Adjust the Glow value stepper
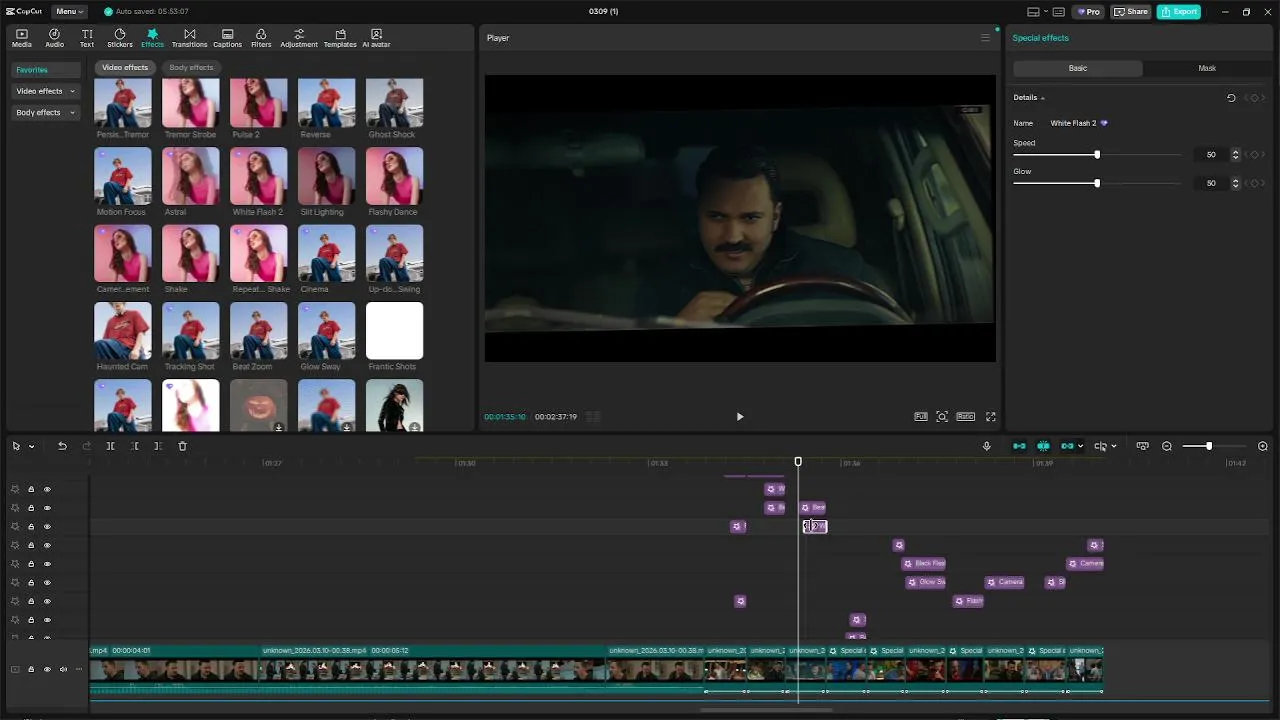The image size is (1280, 720). (1236, 183)
